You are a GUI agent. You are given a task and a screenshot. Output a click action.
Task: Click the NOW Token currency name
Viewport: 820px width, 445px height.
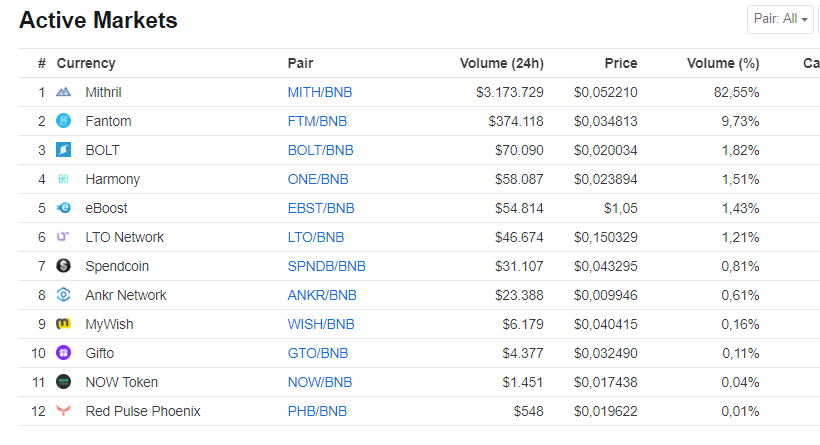(x=121, y=382)
